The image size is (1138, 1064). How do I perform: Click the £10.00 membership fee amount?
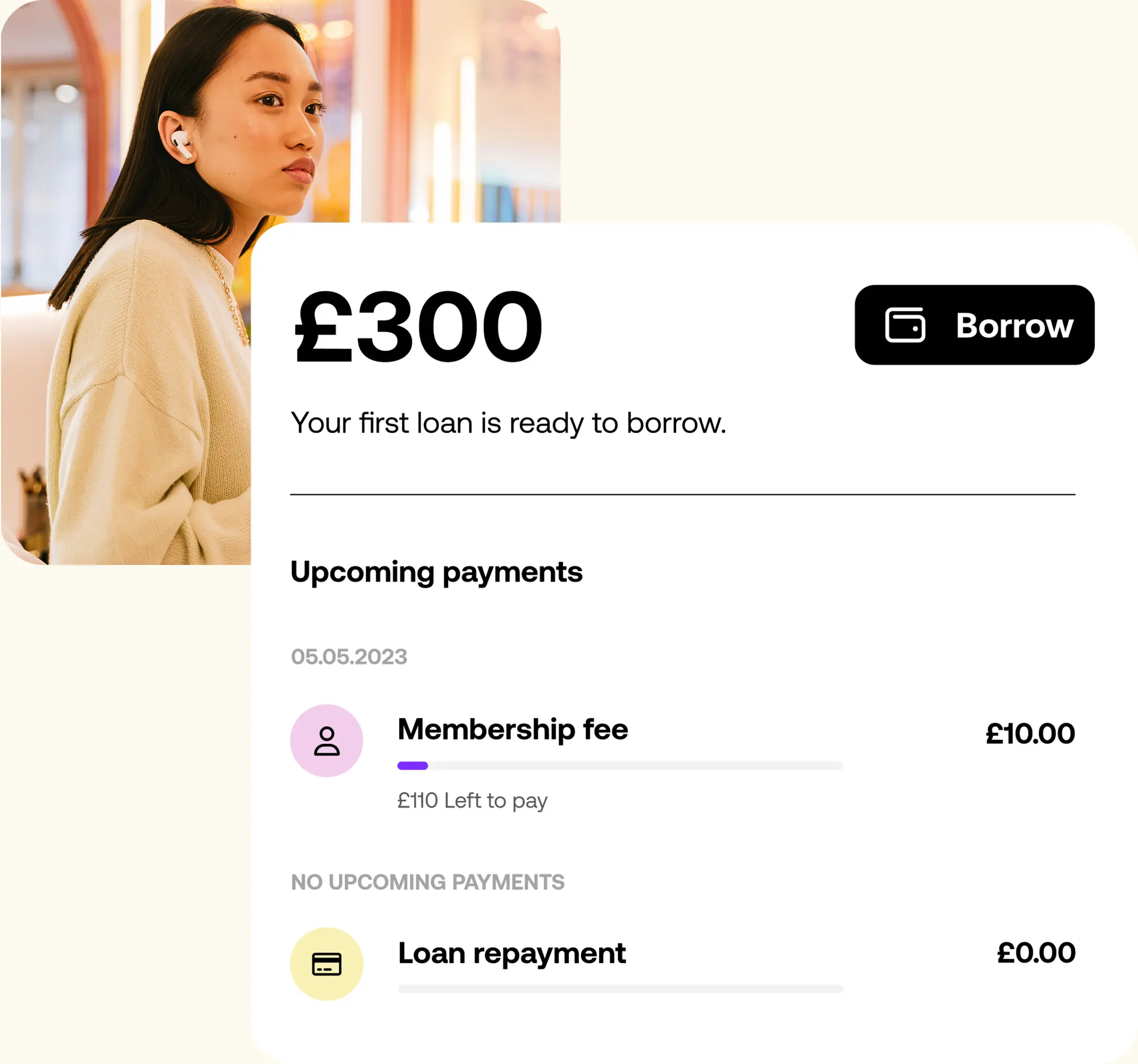(x=1031, y=734)
